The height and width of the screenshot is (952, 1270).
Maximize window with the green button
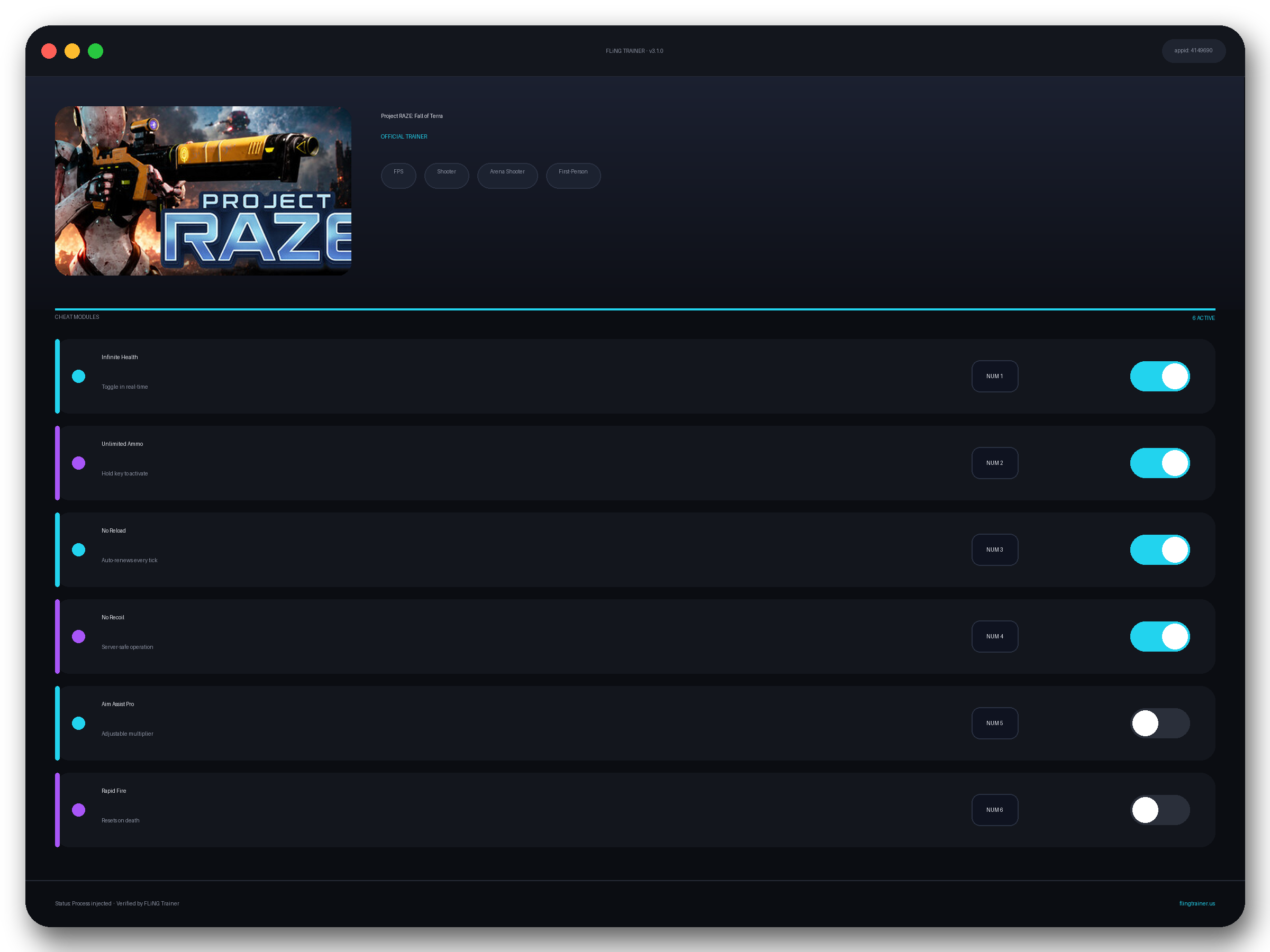[95, 51]
